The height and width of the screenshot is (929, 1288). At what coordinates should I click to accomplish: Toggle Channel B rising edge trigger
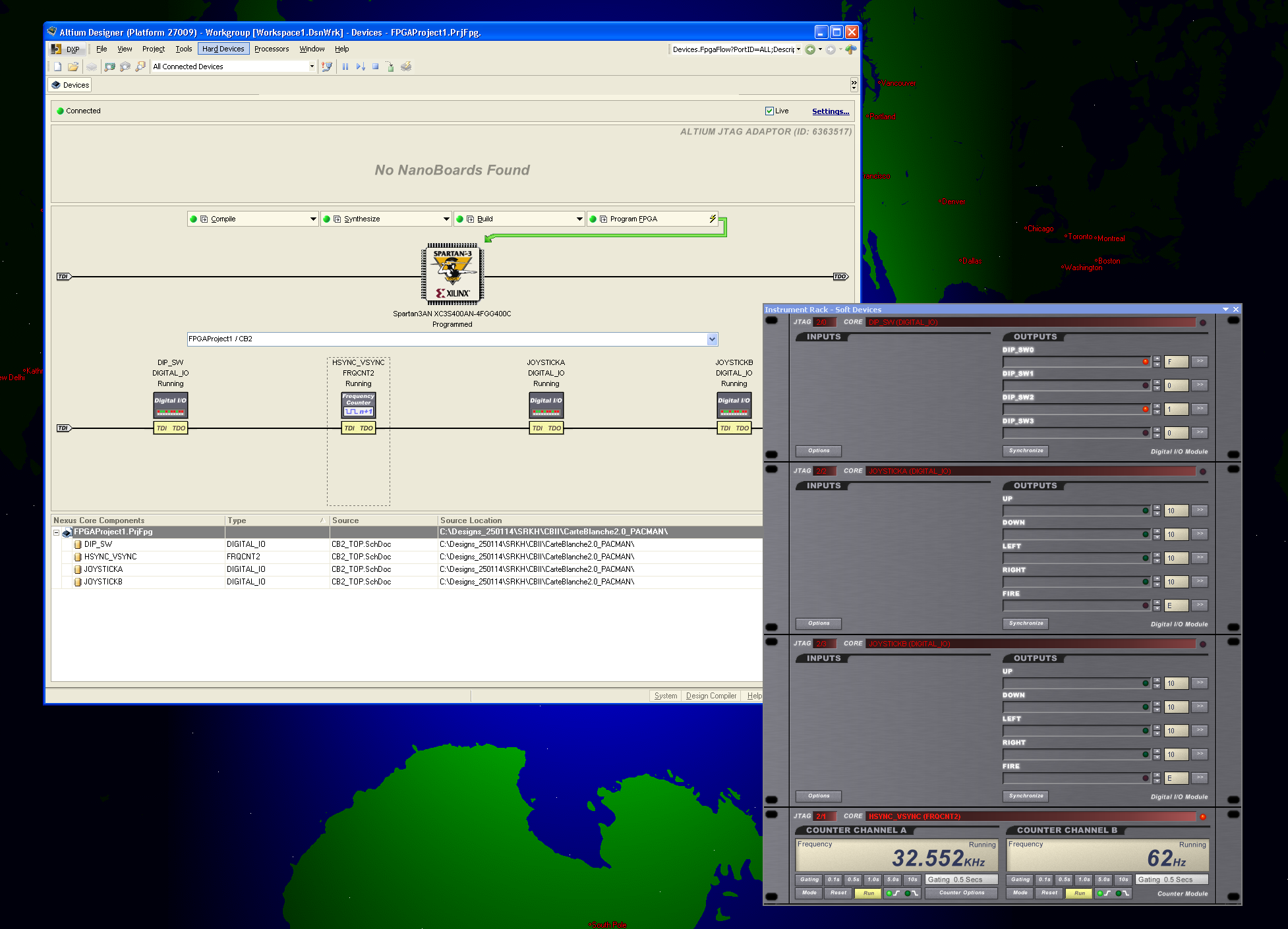(x=1103, y=893)
